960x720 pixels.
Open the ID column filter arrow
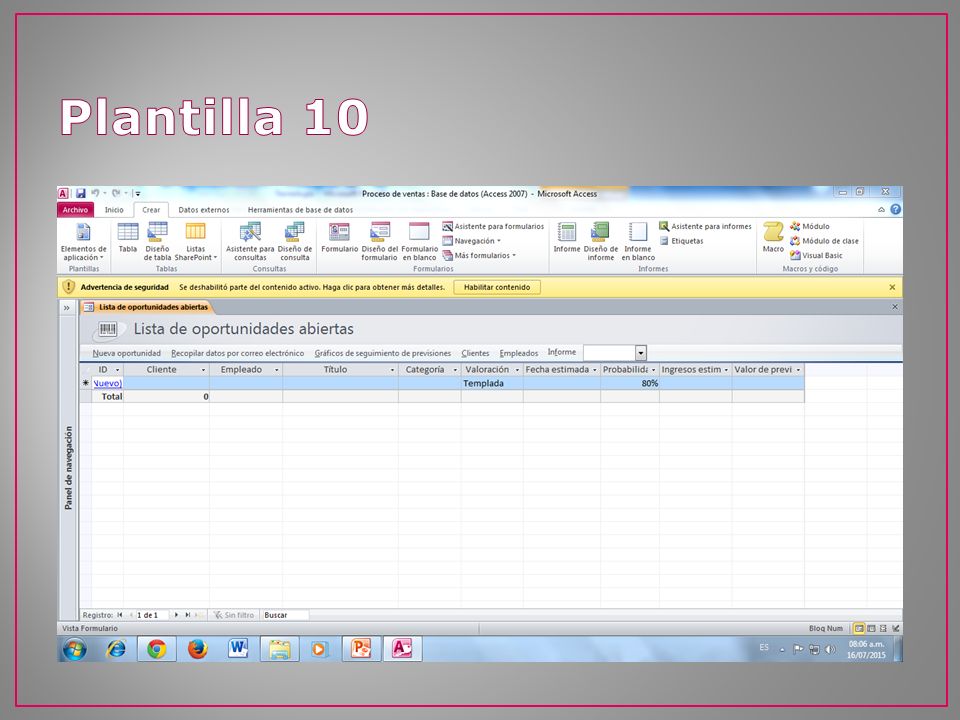(118, 370)
